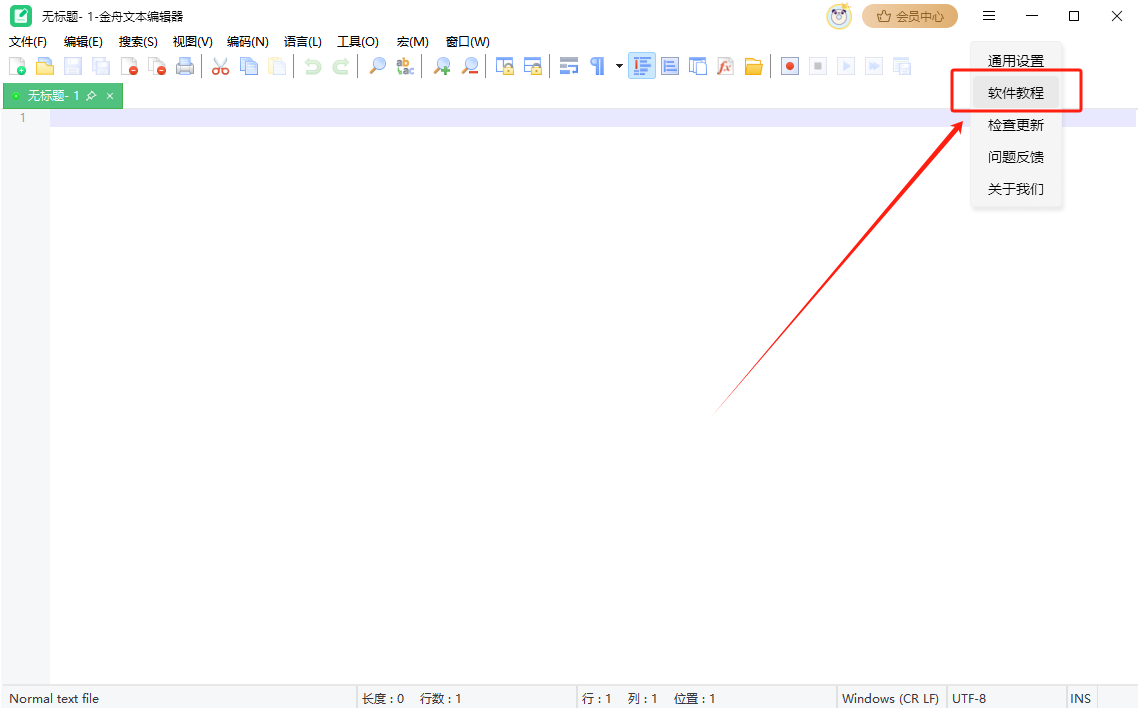1140x710 pixels.
Task: Create a new file via toolbar icon
Action: (17, 67)
